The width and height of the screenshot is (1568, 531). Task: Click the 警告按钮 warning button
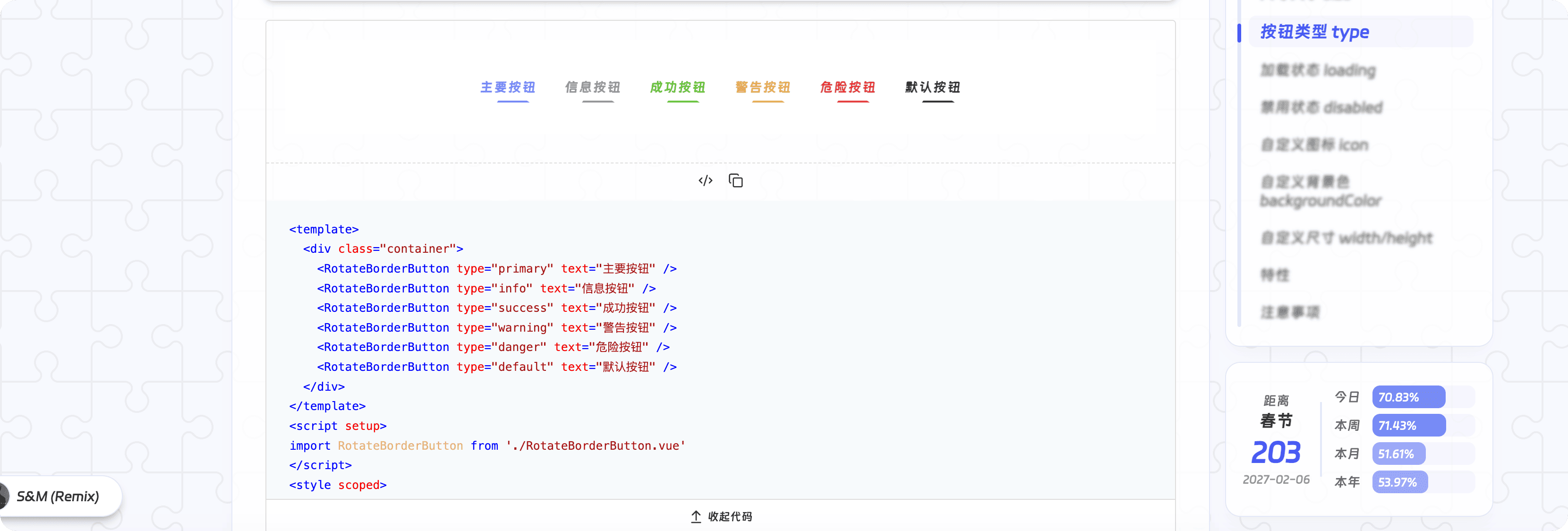pyautogui.click(x=762, y=88)
